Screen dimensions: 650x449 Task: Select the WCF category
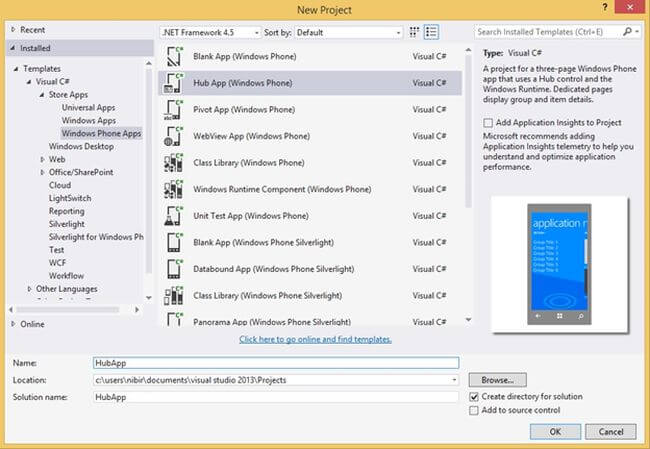(58, 263)
